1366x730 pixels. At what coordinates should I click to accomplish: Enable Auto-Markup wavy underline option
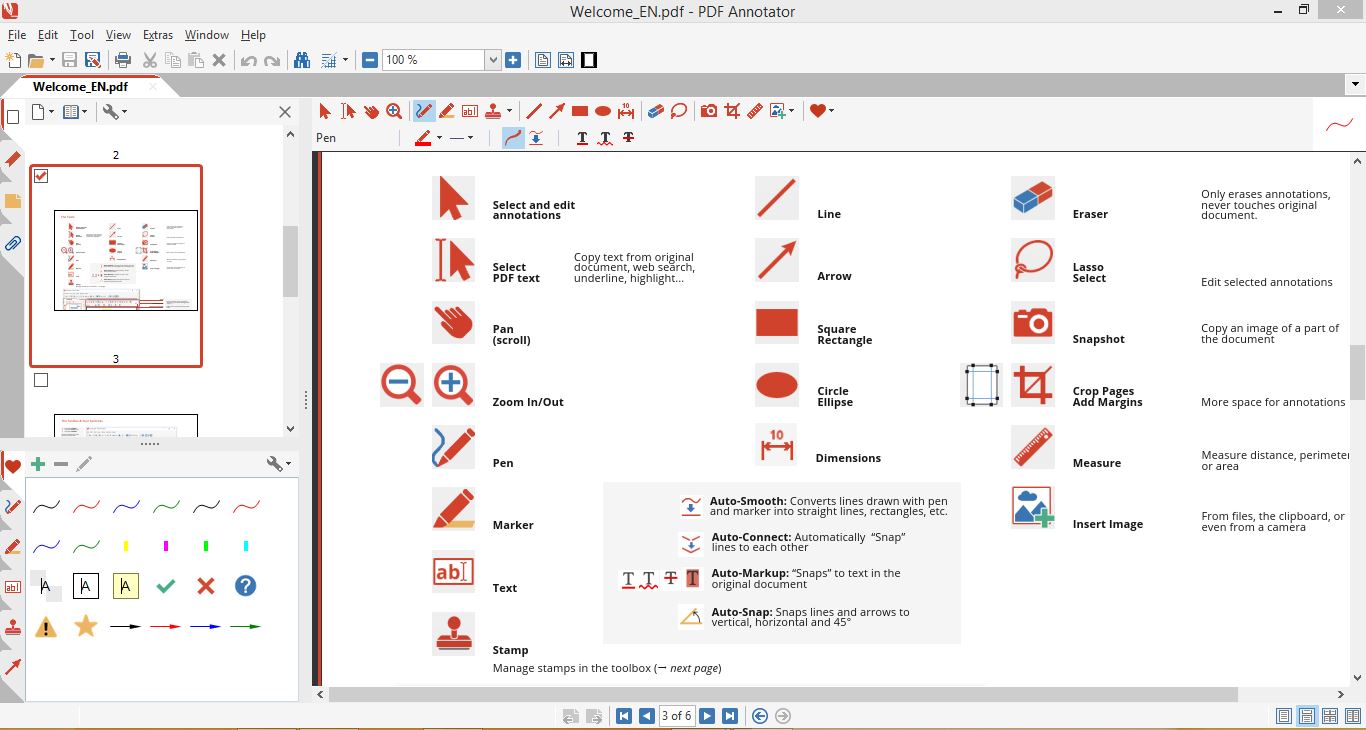(x=605, y=138)
